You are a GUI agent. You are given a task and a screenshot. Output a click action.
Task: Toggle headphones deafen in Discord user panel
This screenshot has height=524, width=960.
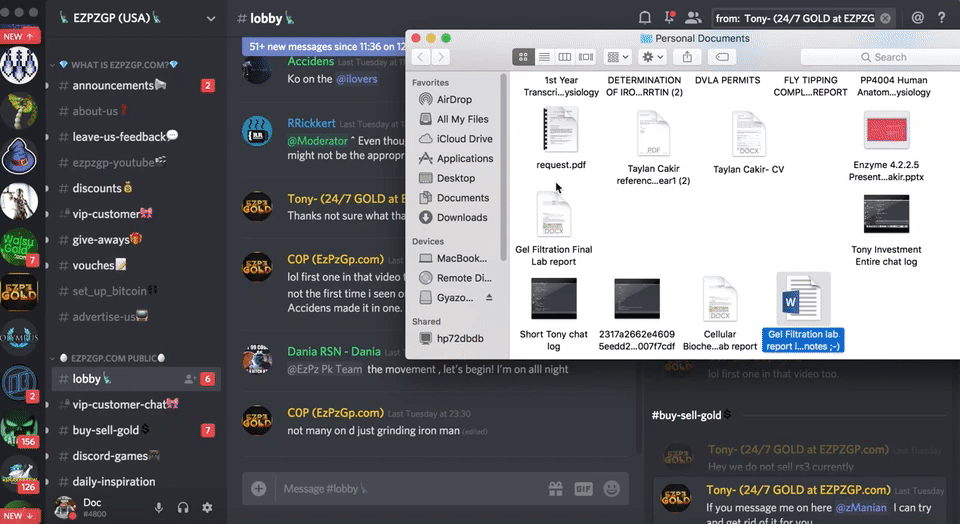pos(183,507)
